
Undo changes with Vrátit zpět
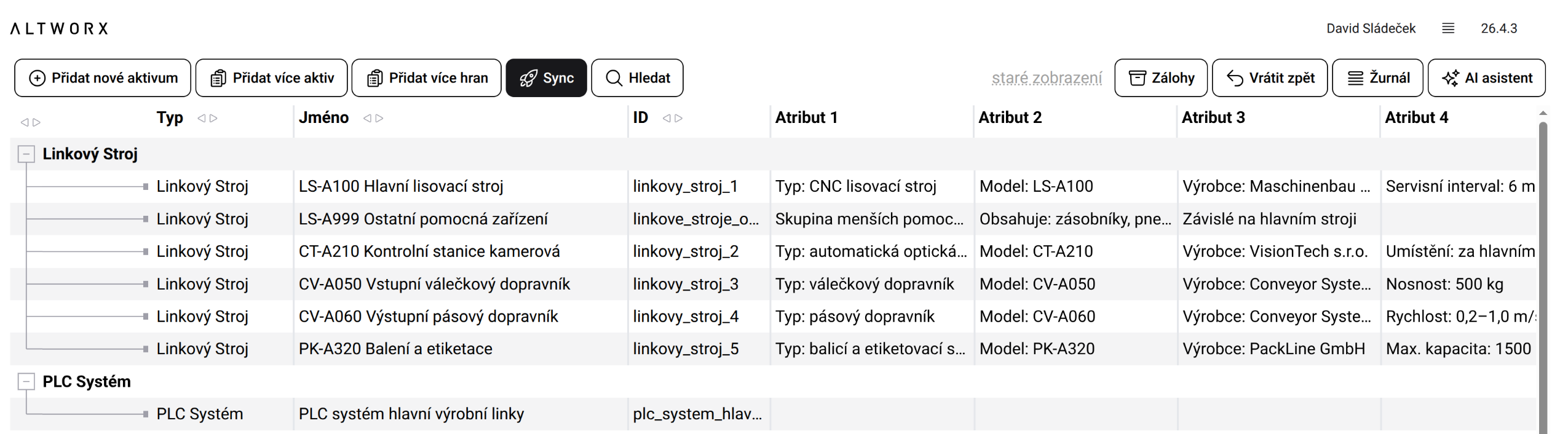pyautogui.click(x=1269, y=78)
